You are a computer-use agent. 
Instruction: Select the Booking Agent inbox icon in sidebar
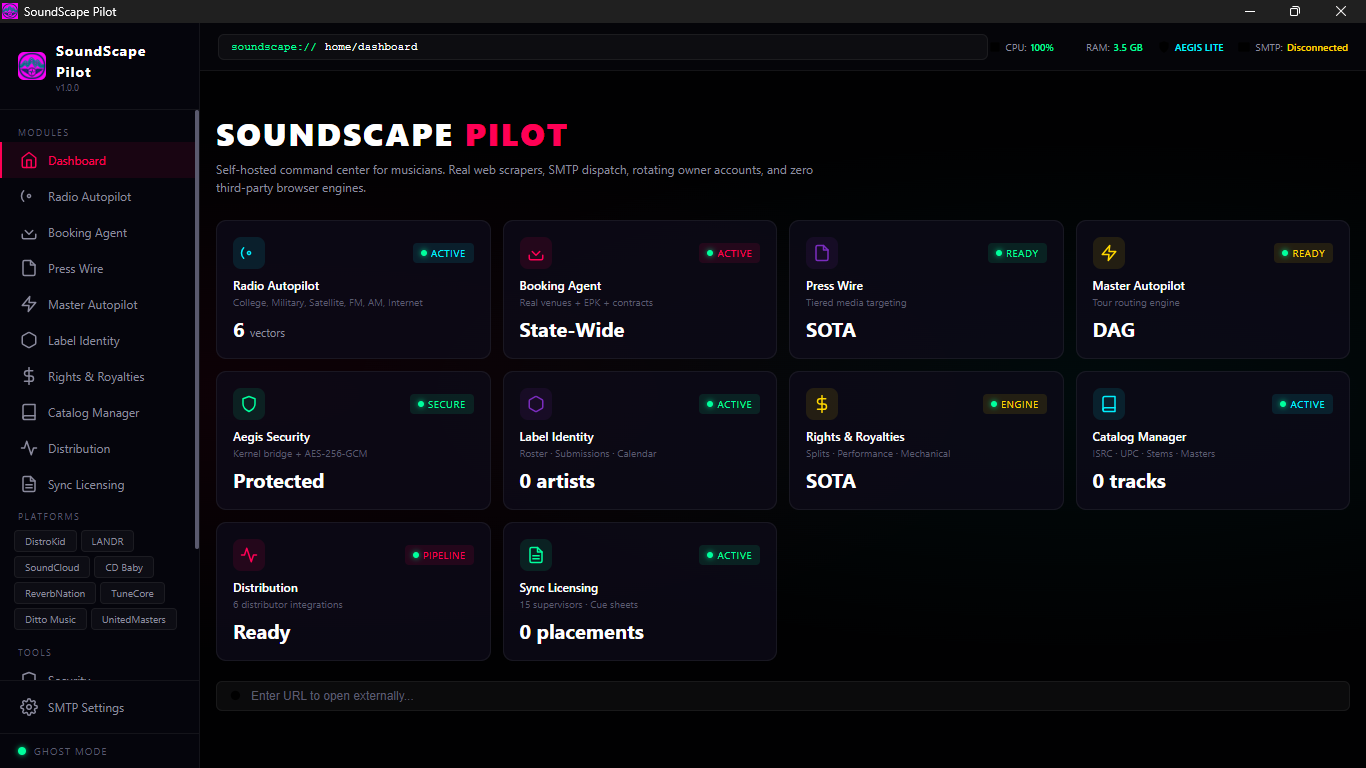tap(29, 233)
